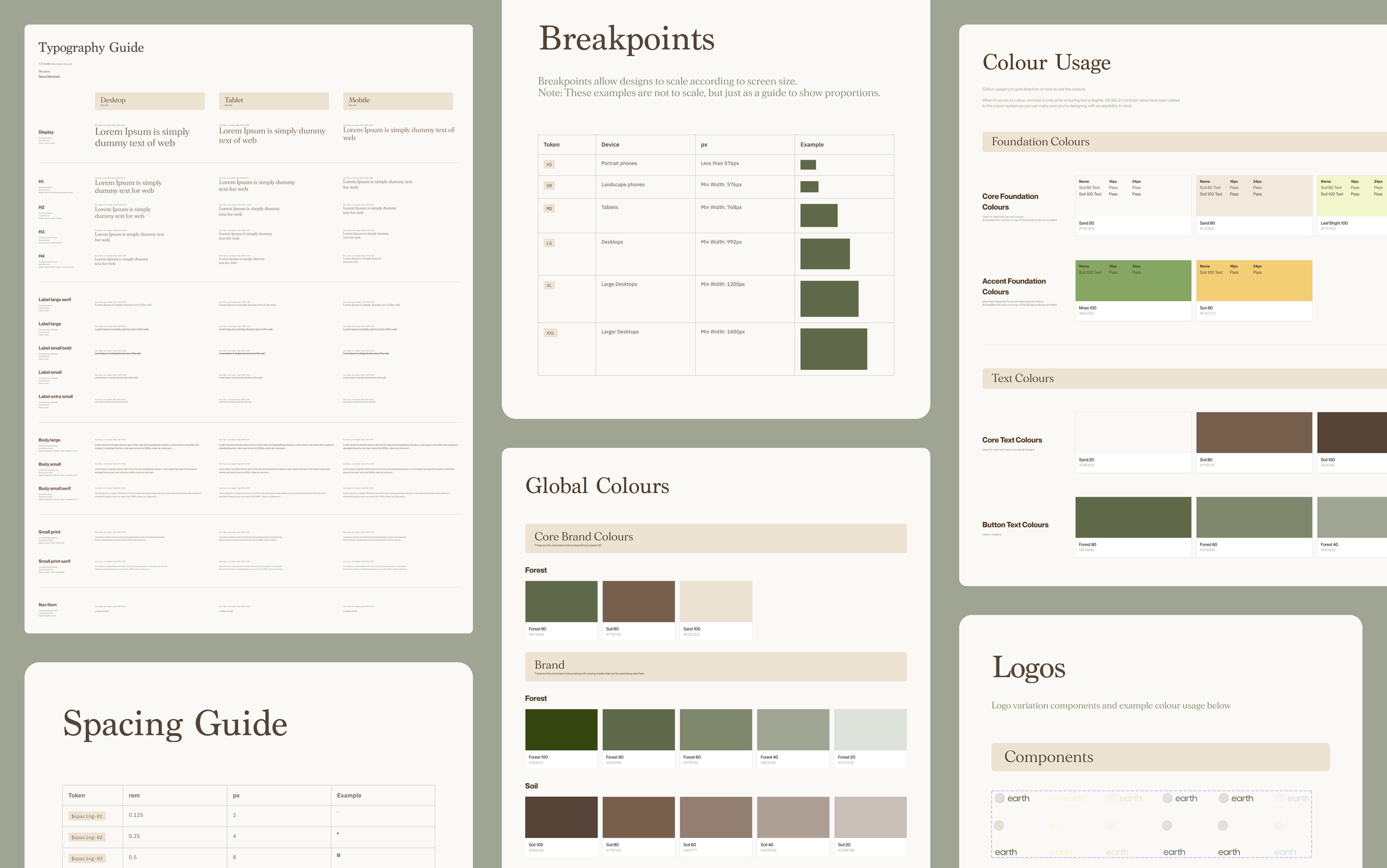Select Soil 80 swatch in Core Text Colours

(x=1254, y=442)
